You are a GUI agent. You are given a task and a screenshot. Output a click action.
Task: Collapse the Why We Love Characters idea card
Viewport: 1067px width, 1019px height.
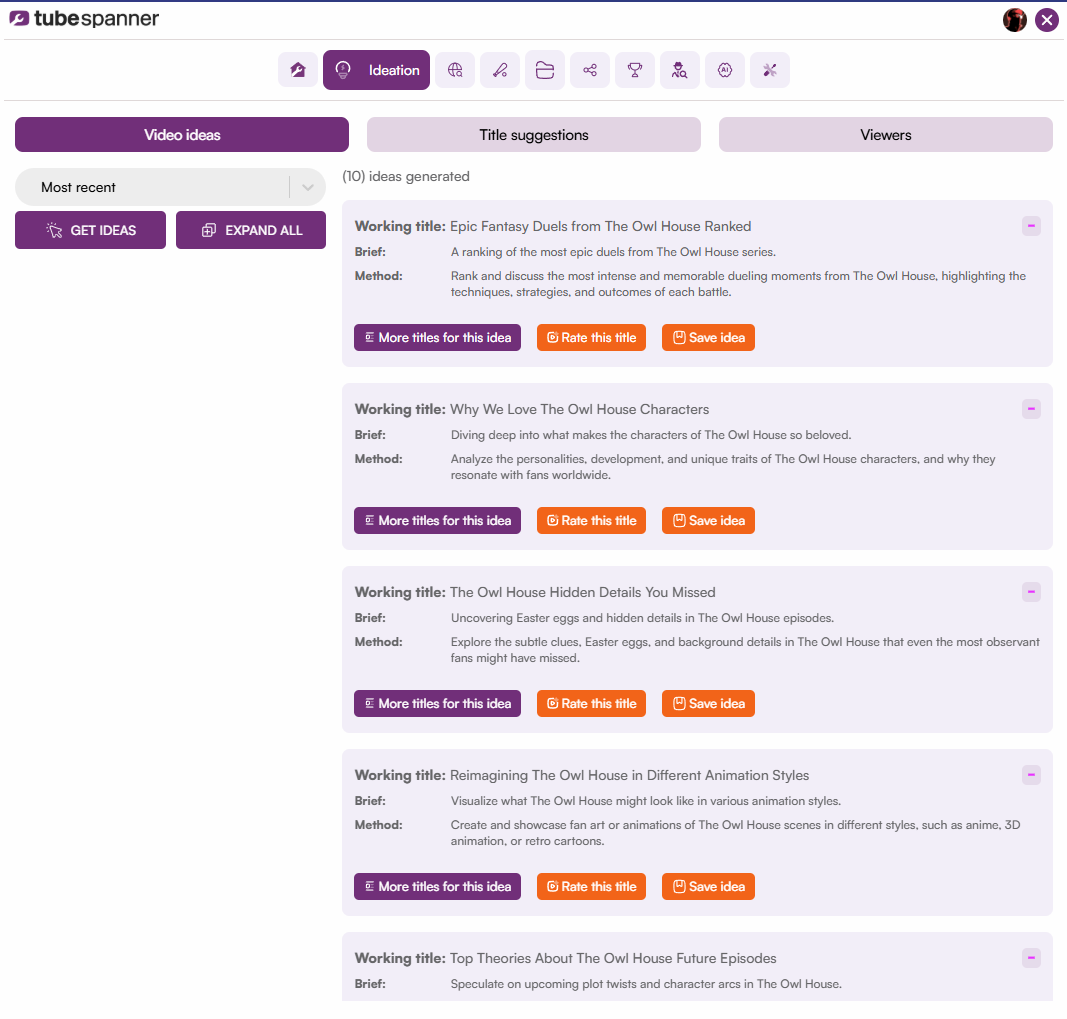[1031, 409]
